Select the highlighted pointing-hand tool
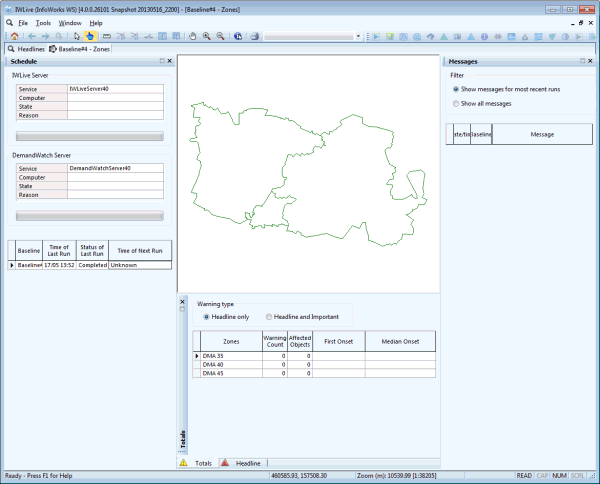The height and width of the screenshot is (484, 600). point(90,36)
